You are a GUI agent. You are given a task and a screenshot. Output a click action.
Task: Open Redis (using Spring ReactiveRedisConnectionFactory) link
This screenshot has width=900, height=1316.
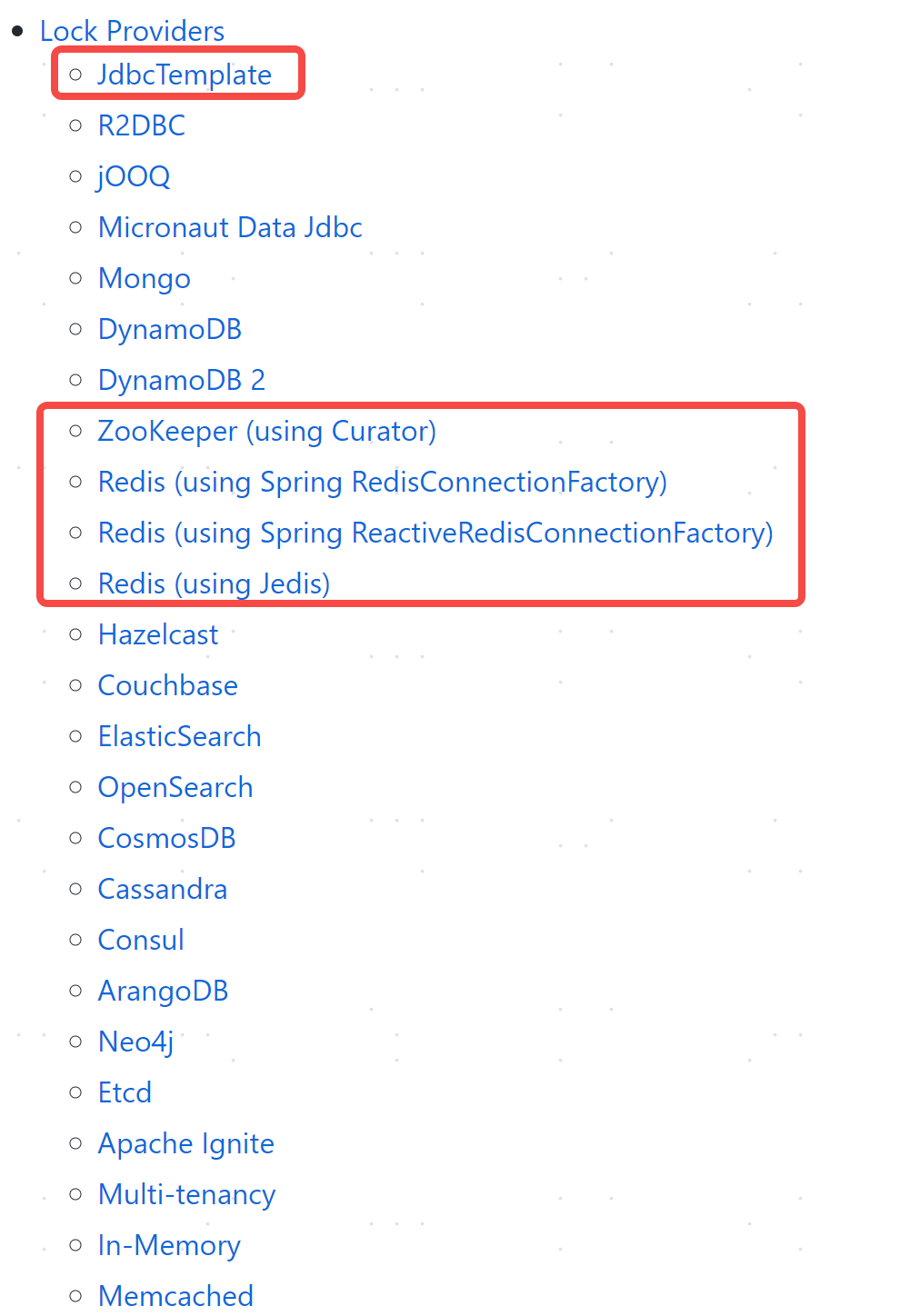tap(435, 533)
